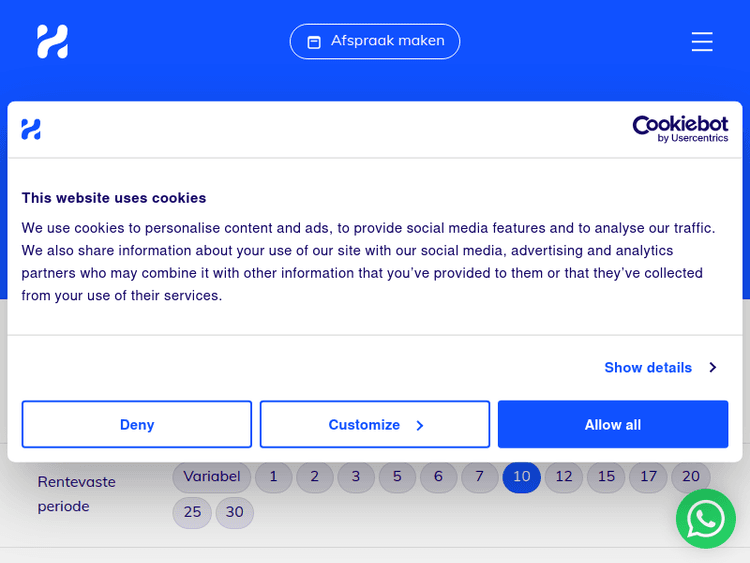Select the 5 year fixed-rate period

click(x=397, y=477)
